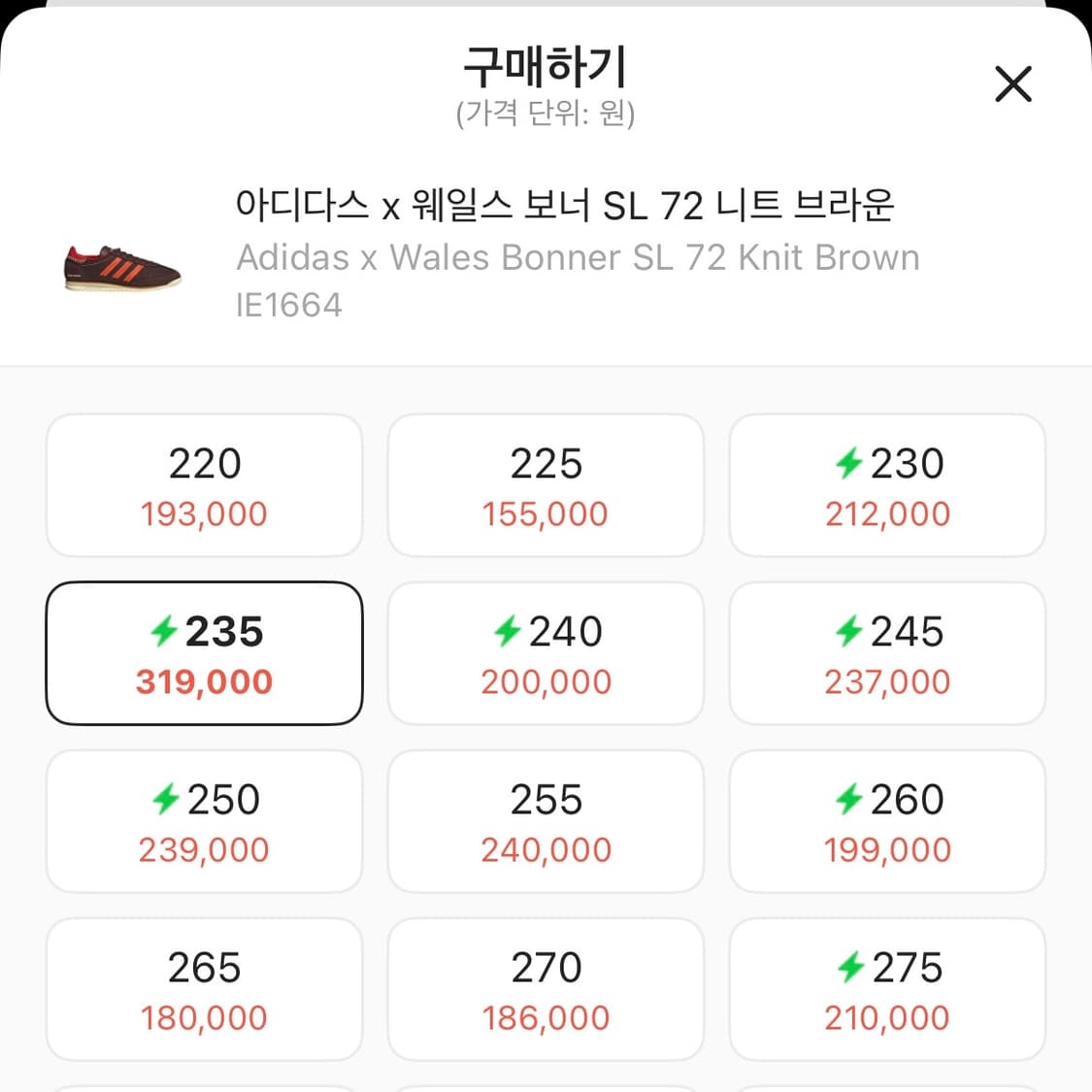Select size 225 priced 155,000
The image size is (1092, 1092).
pyautogui.click(x=546, y=485)
